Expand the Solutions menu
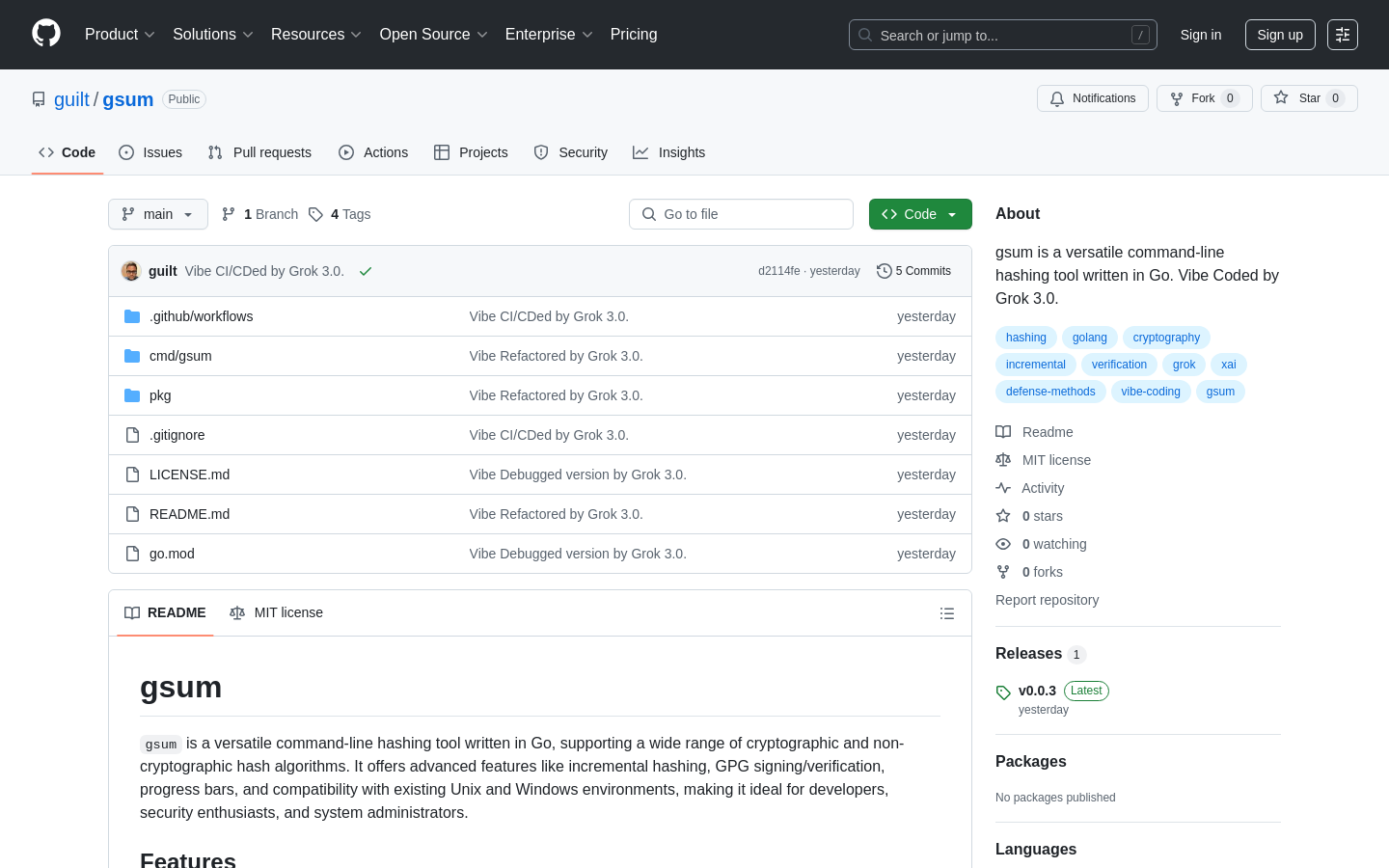Screen dimensions: 1389x868 (213, 35)
